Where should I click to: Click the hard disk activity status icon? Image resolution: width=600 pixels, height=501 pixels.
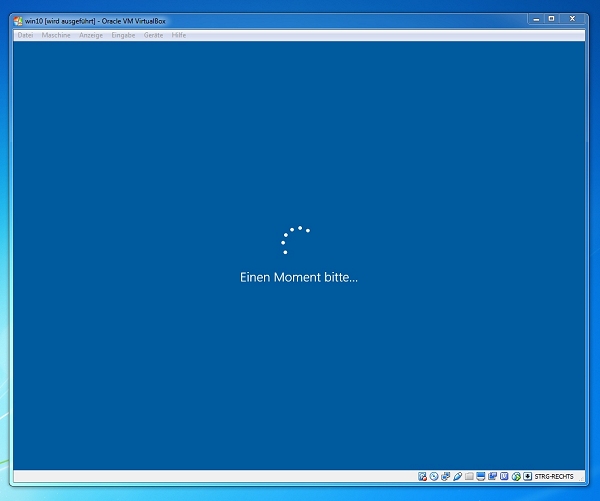tap(422, 477)
